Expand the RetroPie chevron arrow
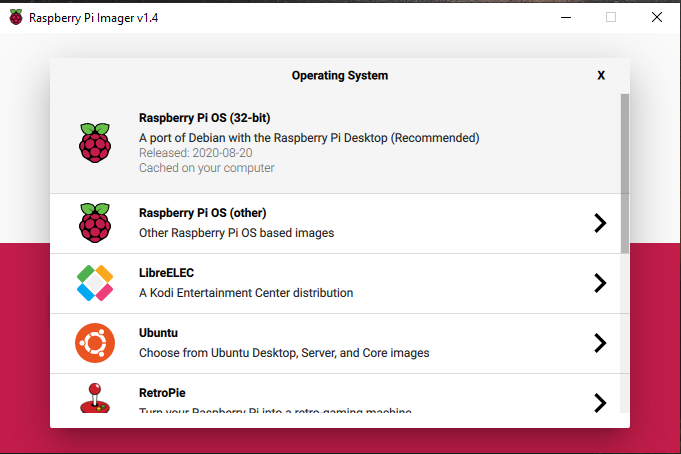This screenshot has height=454, width=681. pos(600,403)
